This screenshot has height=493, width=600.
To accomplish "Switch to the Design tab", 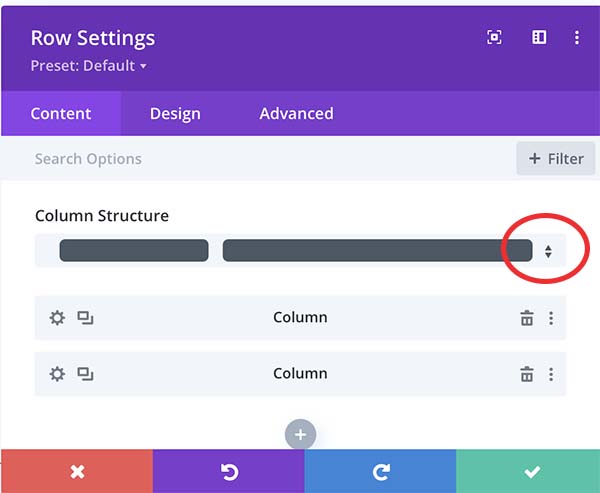I will (175, 114).
